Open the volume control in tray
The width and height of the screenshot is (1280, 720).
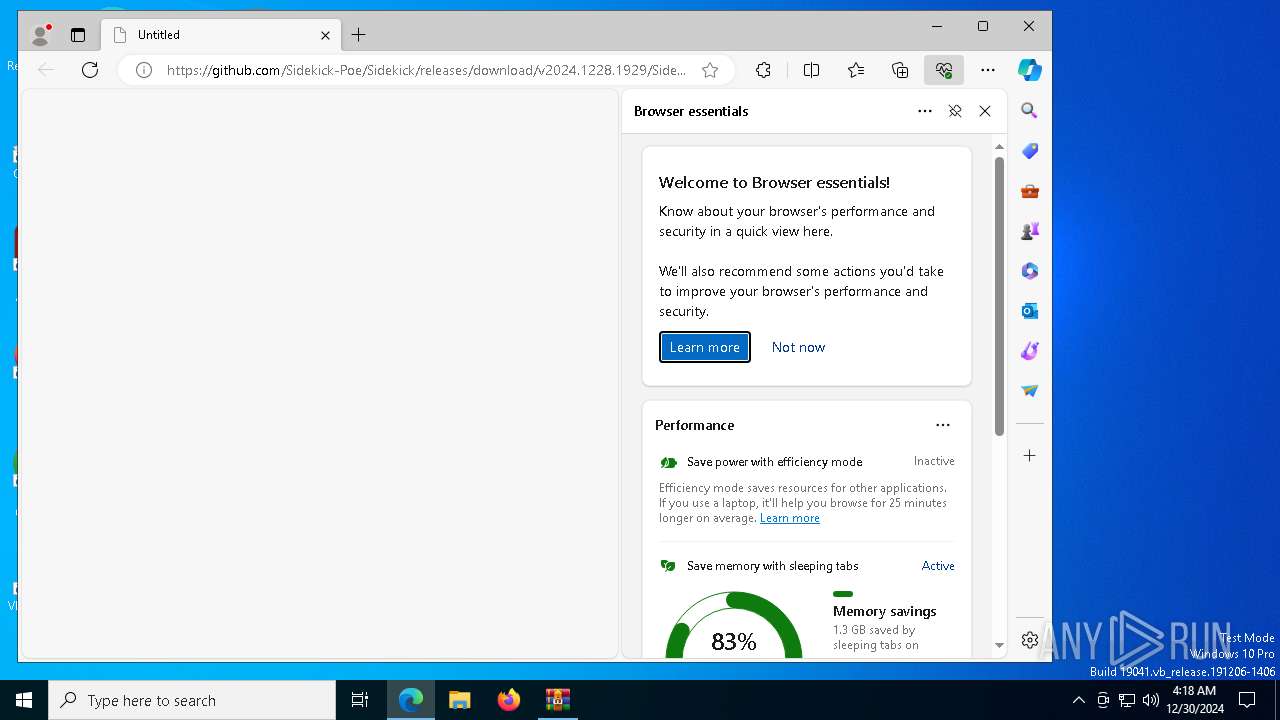tap(1150, 700)
